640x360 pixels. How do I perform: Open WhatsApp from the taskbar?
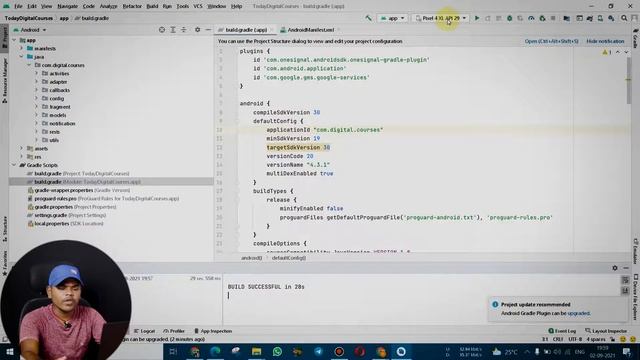tap(277, 351)
